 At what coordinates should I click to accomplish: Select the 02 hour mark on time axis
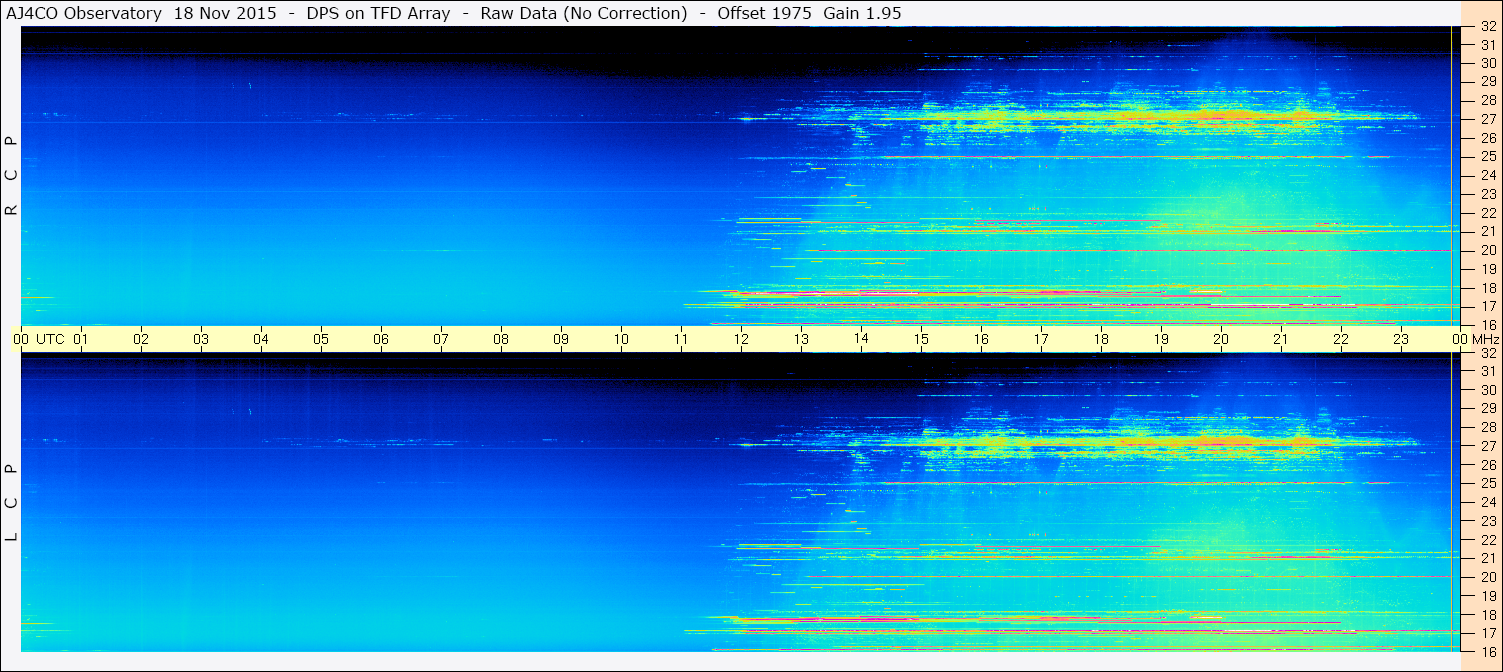[141, 339]
